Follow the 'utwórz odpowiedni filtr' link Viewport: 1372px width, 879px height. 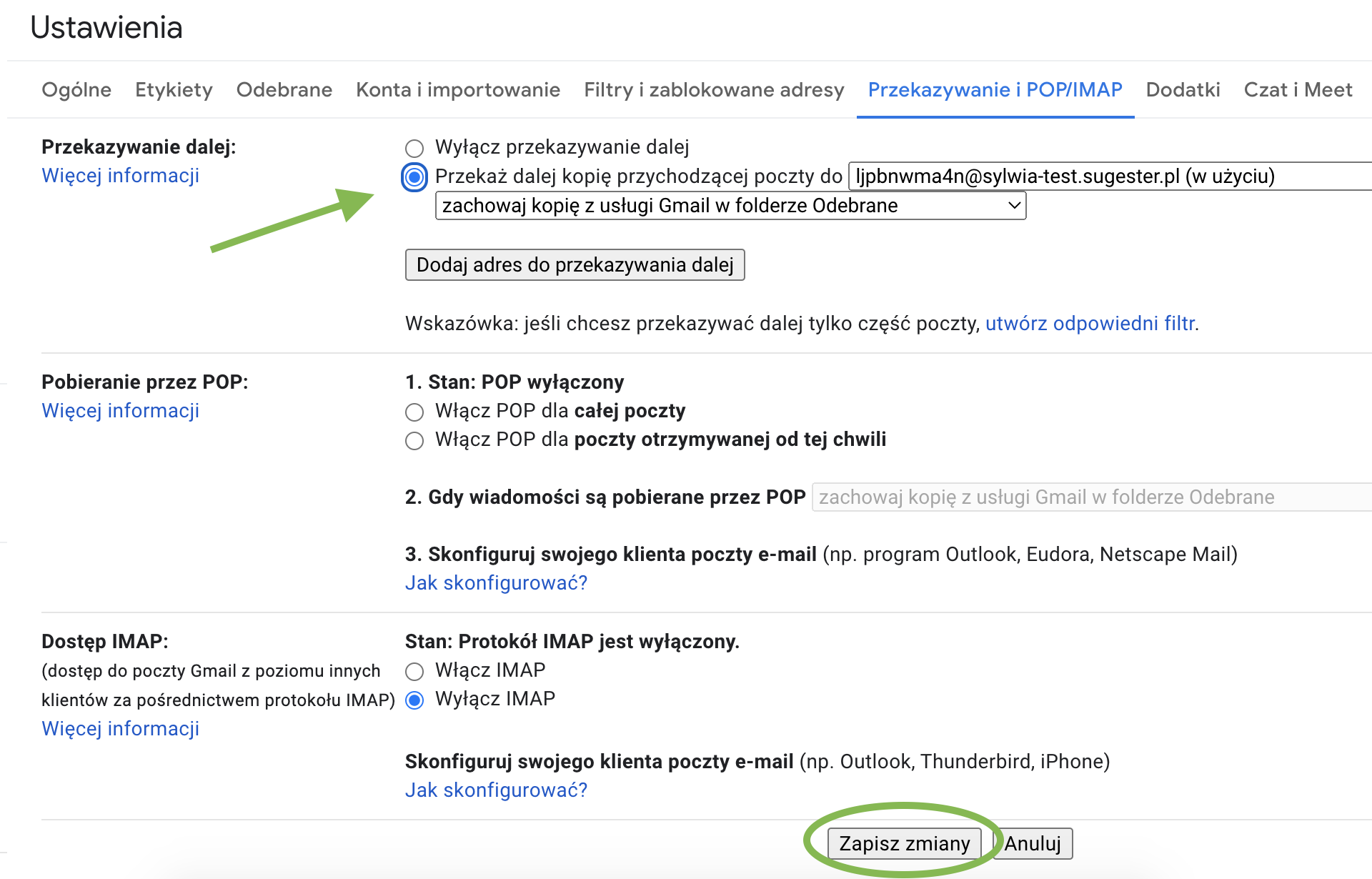click(x=1090, y=324)
